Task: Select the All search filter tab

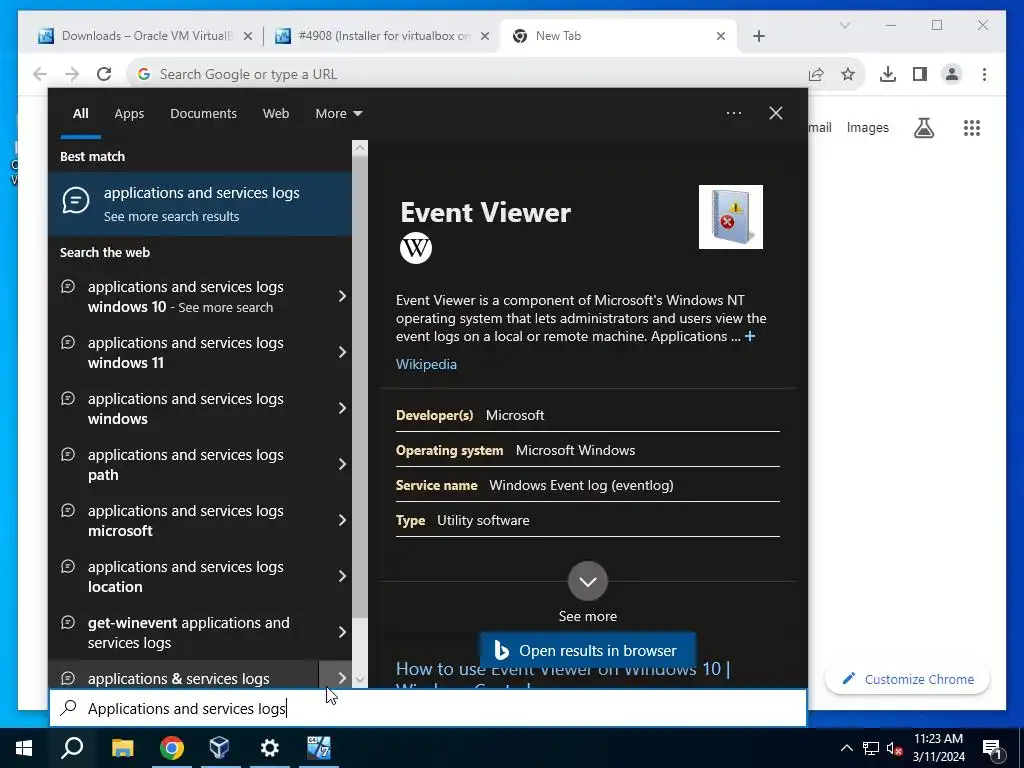Action: pos(80,114)
